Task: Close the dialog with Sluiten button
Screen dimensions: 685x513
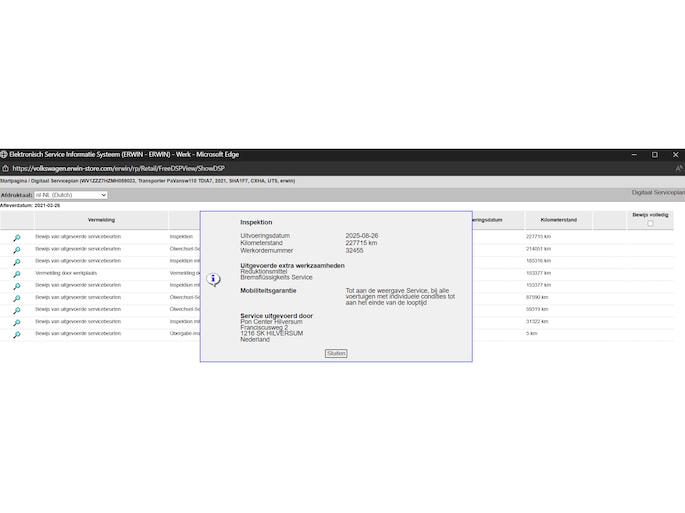Action: pos(336,353)
